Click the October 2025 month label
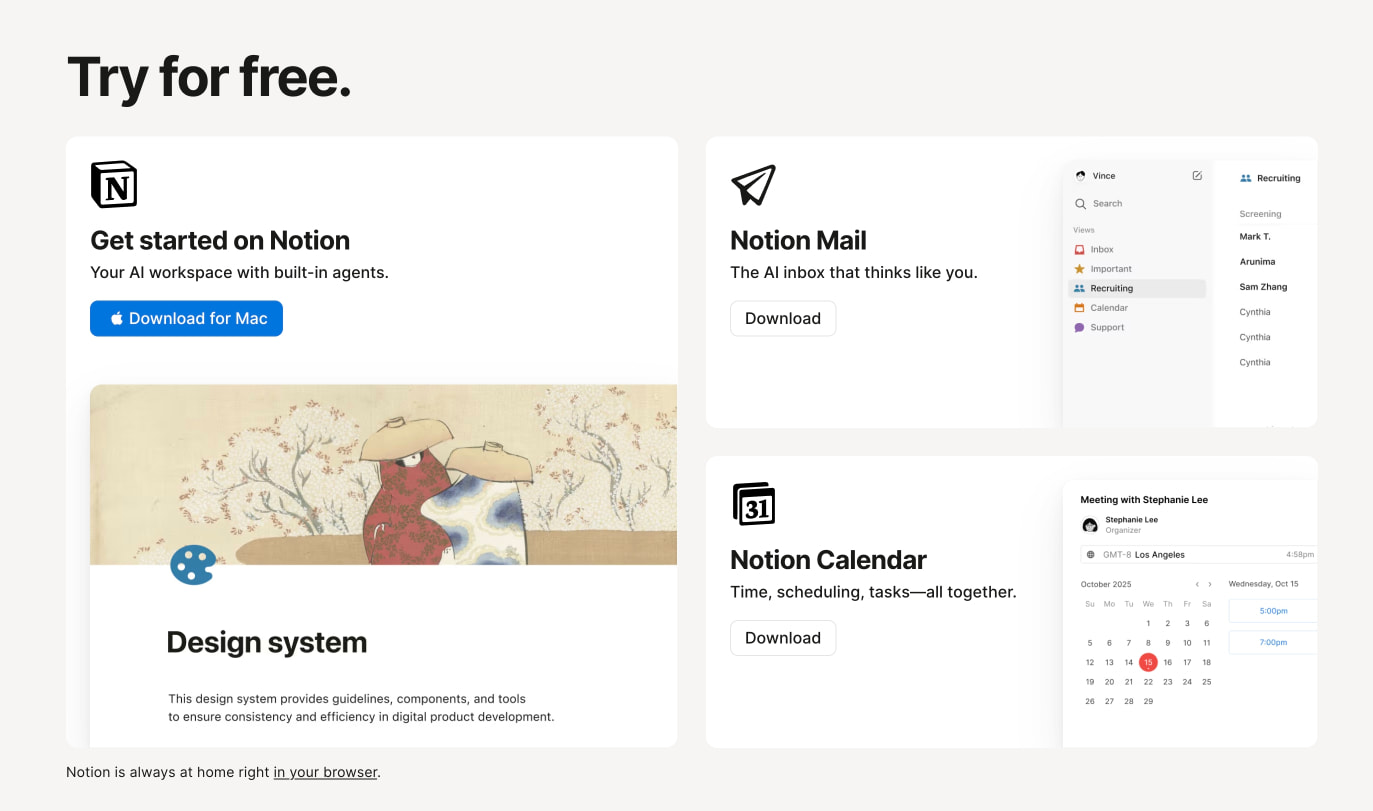1373x811 pixels. [1106, 584]
